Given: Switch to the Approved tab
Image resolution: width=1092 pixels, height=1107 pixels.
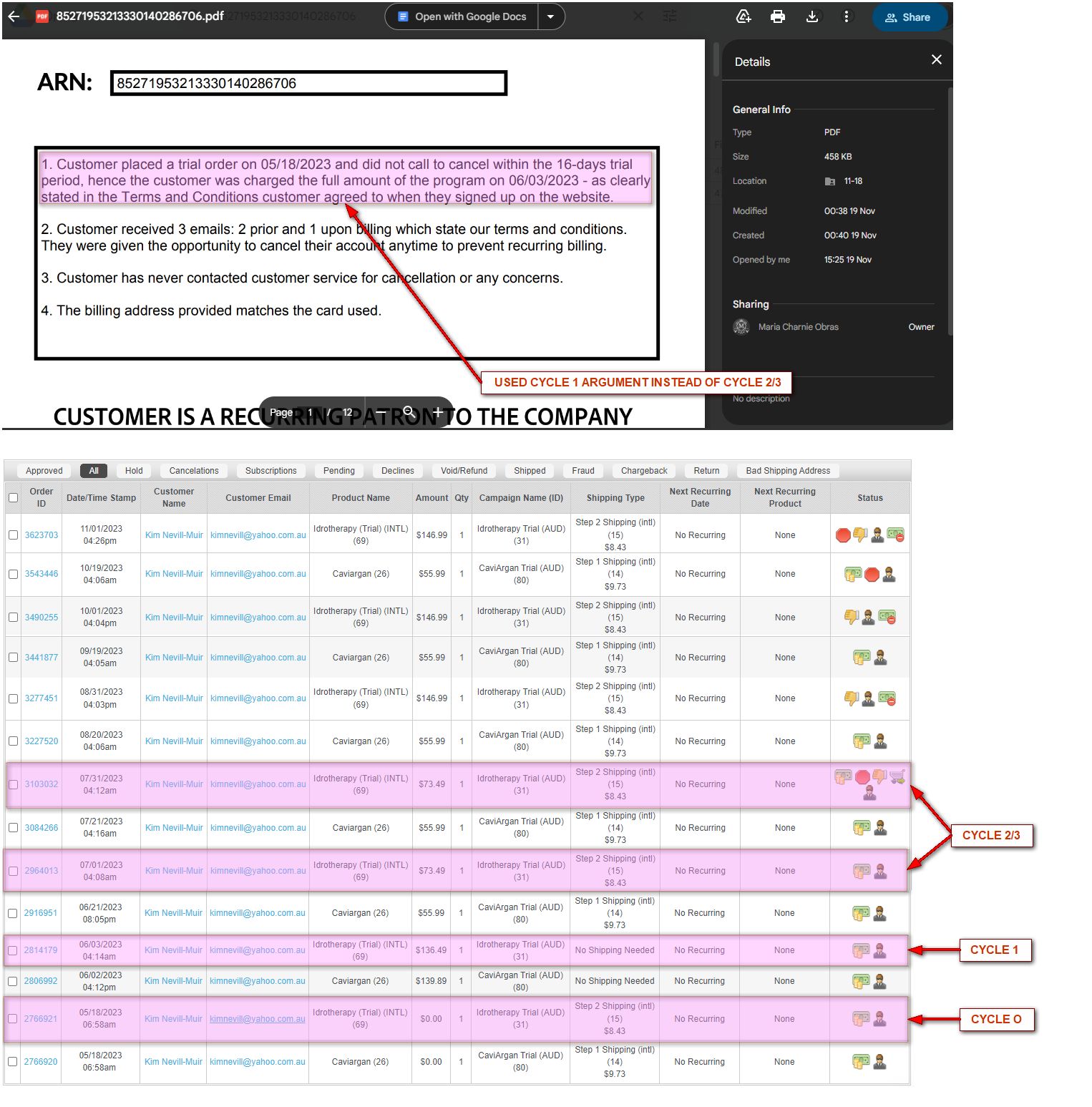Looking at the screenshot, I should 44,470.
